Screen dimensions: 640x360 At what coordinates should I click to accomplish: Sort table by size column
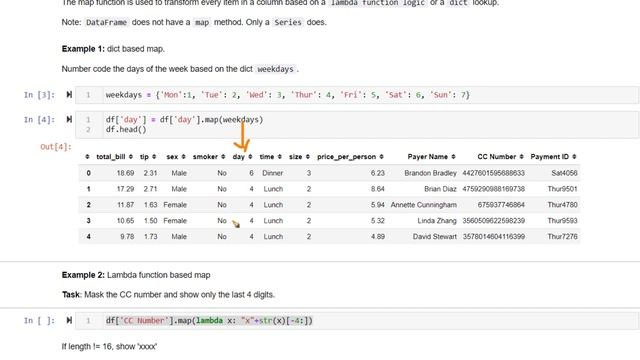point(308,157)
